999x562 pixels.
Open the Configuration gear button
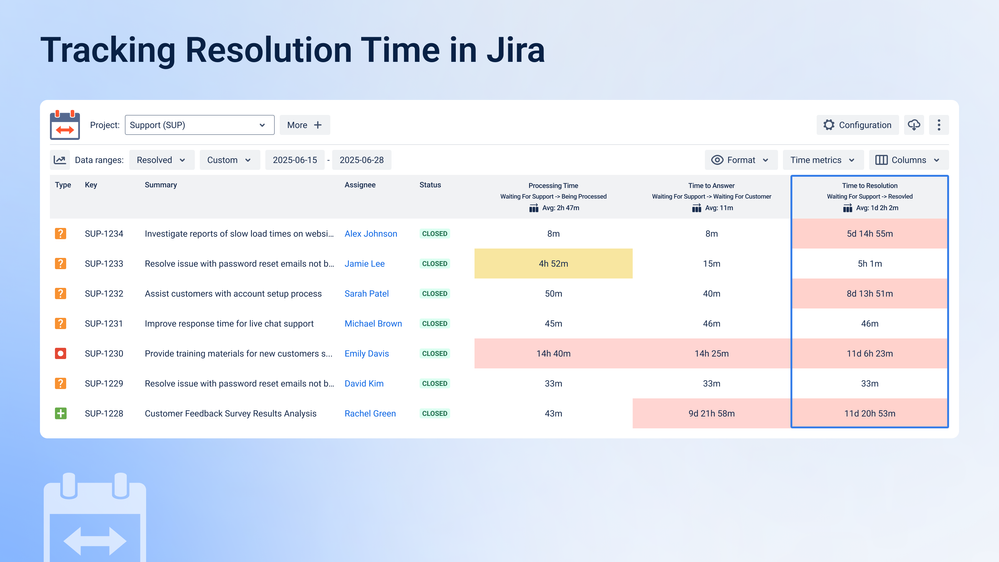(x=858, y=125)
